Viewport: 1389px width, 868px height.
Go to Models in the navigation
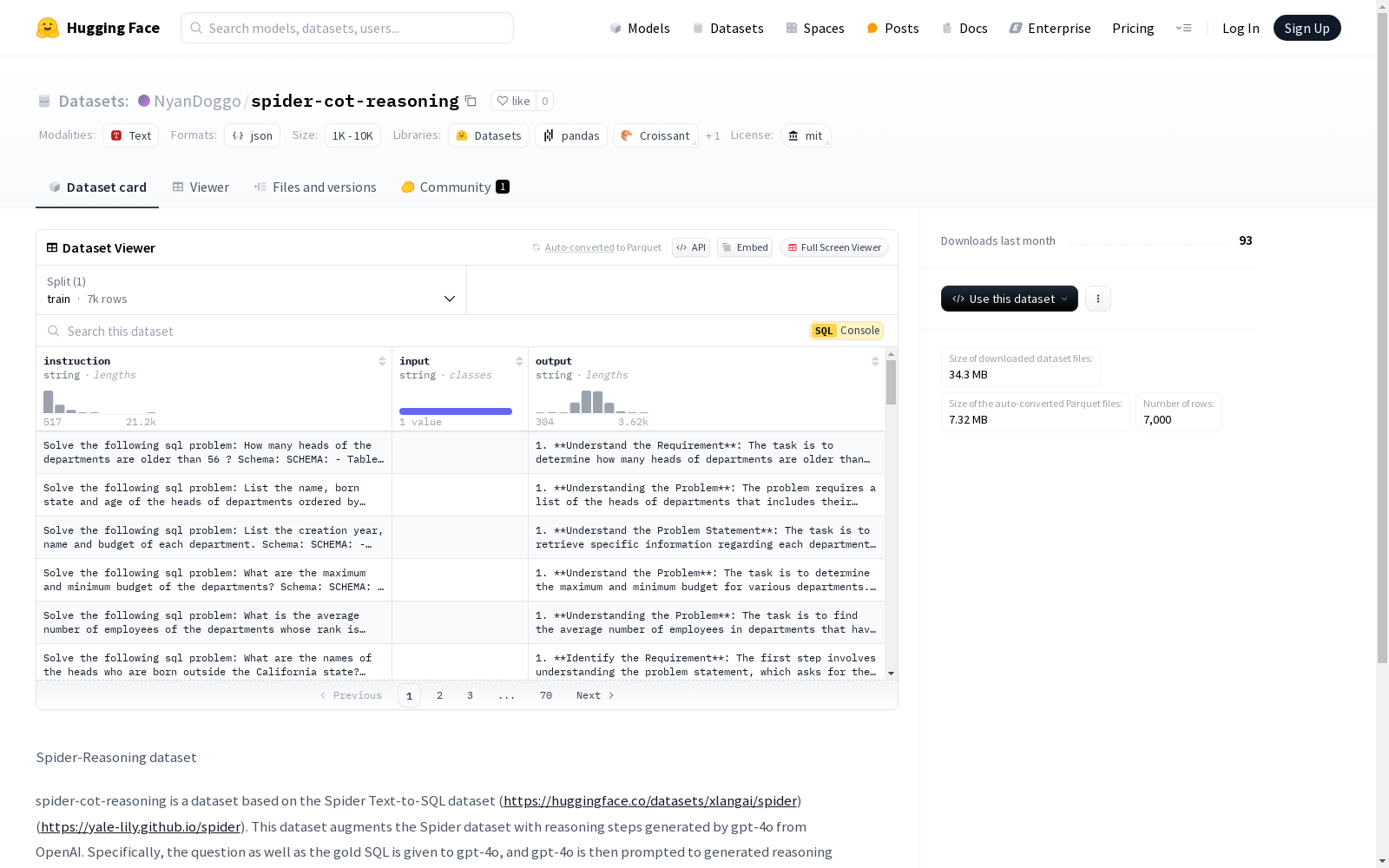tap(640, 28)
